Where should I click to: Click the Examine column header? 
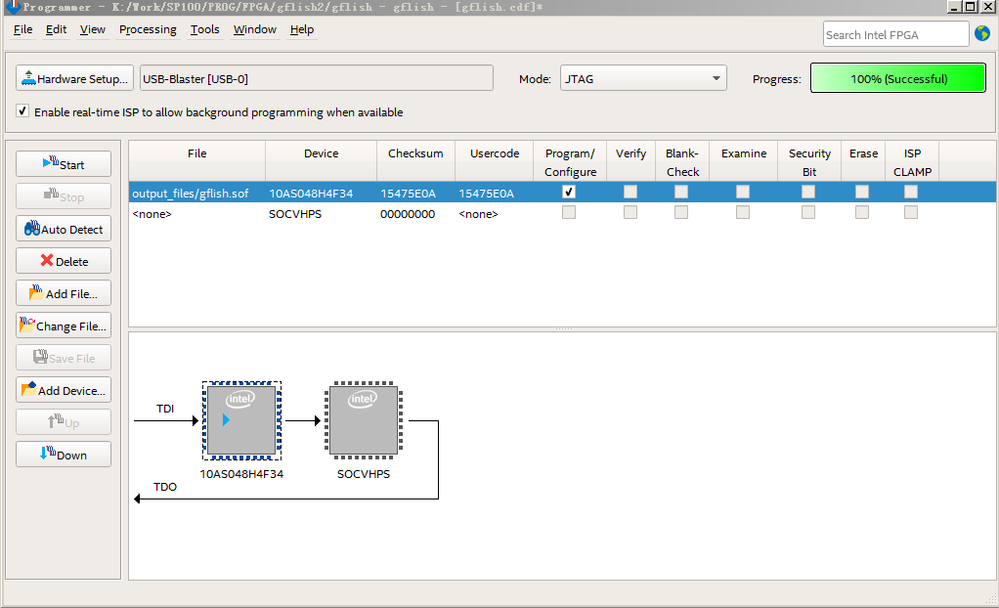point(744,161)
